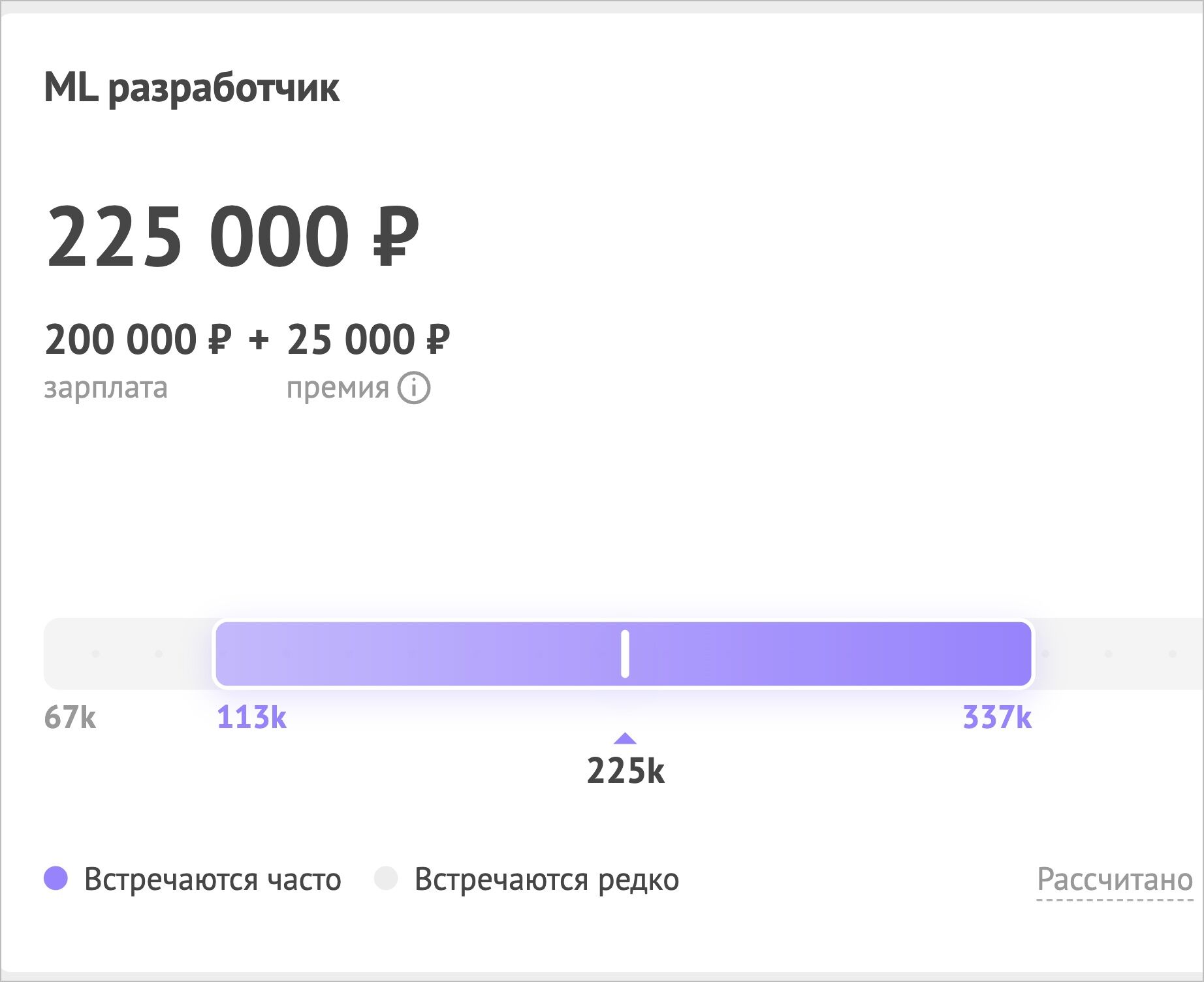The width and height of the screenshot is (1204, 982).
Task: Click the 25 000 ₽ bonus amount
Action: tap(369, 340)
